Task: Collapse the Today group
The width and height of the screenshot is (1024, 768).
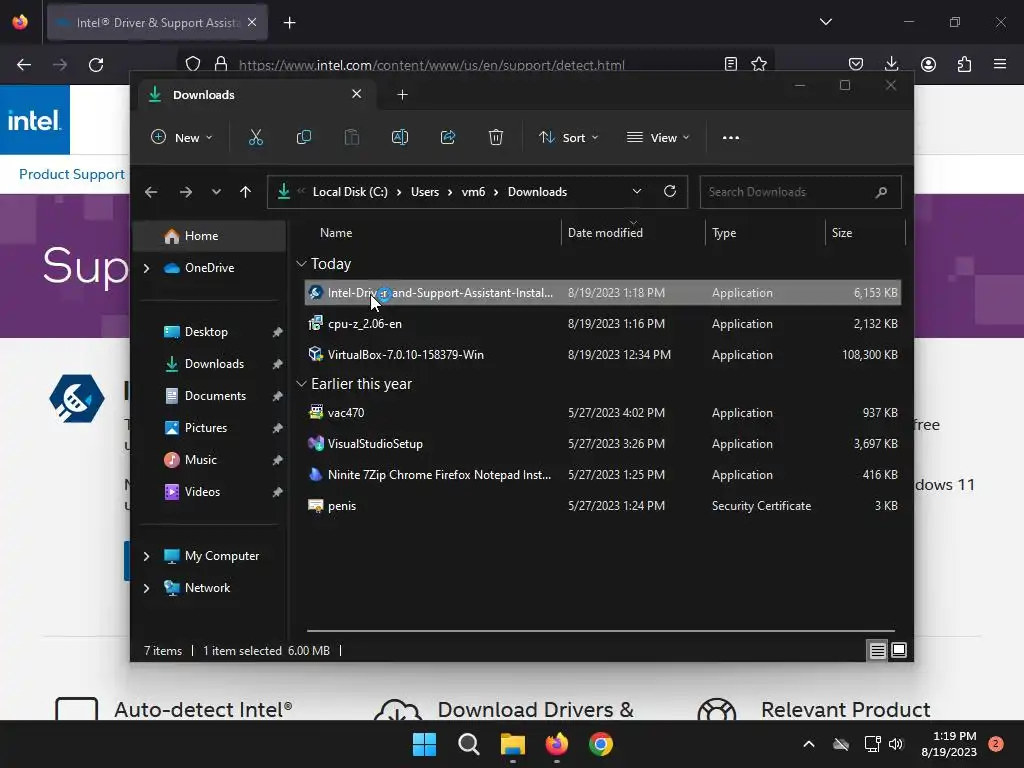Action: [301, 264]
